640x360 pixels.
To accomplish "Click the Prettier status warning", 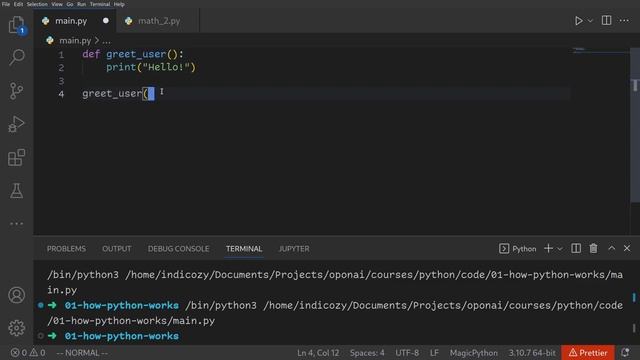I will coord(588,353).
